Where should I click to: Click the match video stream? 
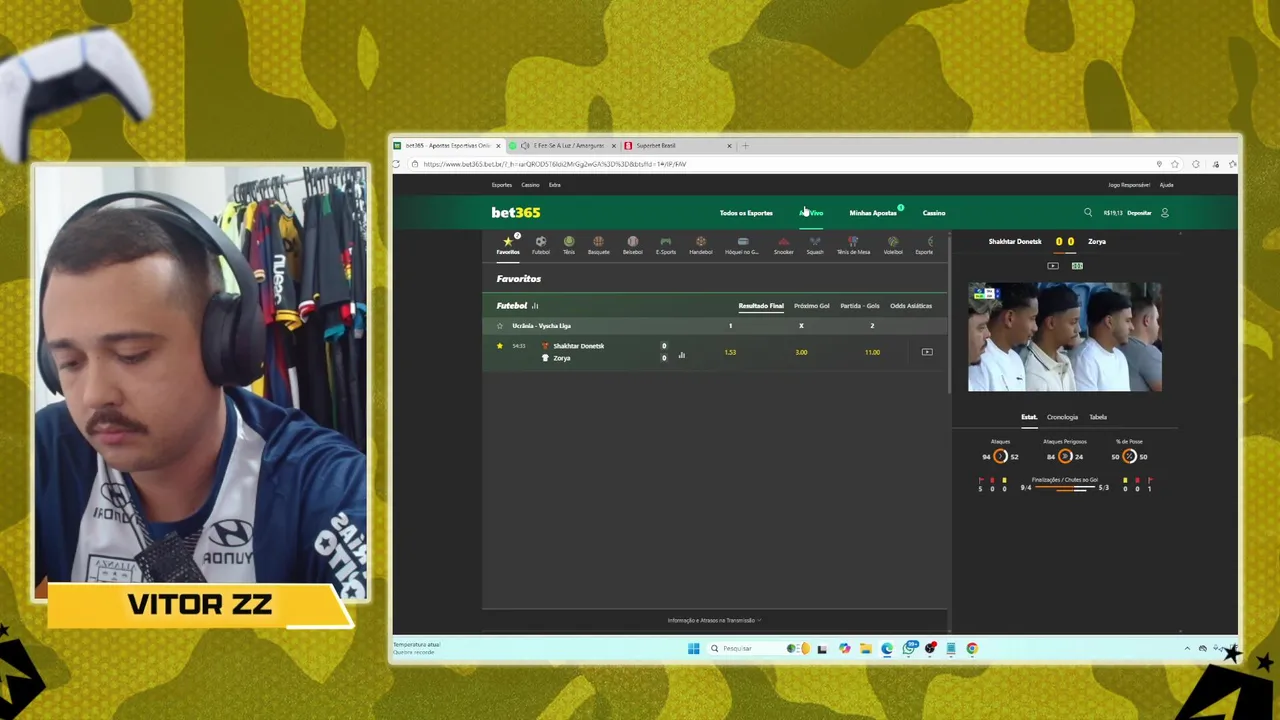pyautogui.click(x=1065, y=337)
